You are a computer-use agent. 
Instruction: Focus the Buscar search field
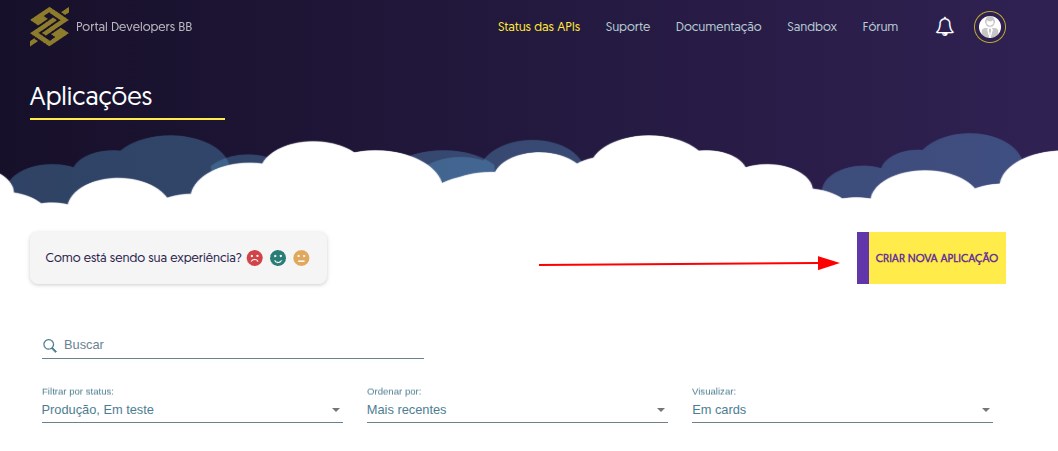240,345
